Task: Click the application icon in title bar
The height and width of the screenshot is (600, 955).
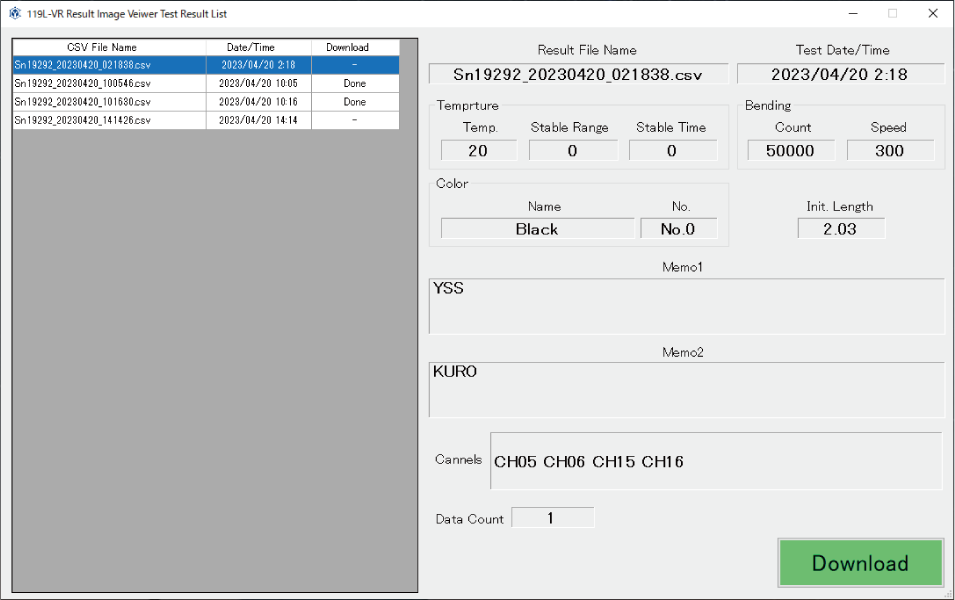Action: 14,14
